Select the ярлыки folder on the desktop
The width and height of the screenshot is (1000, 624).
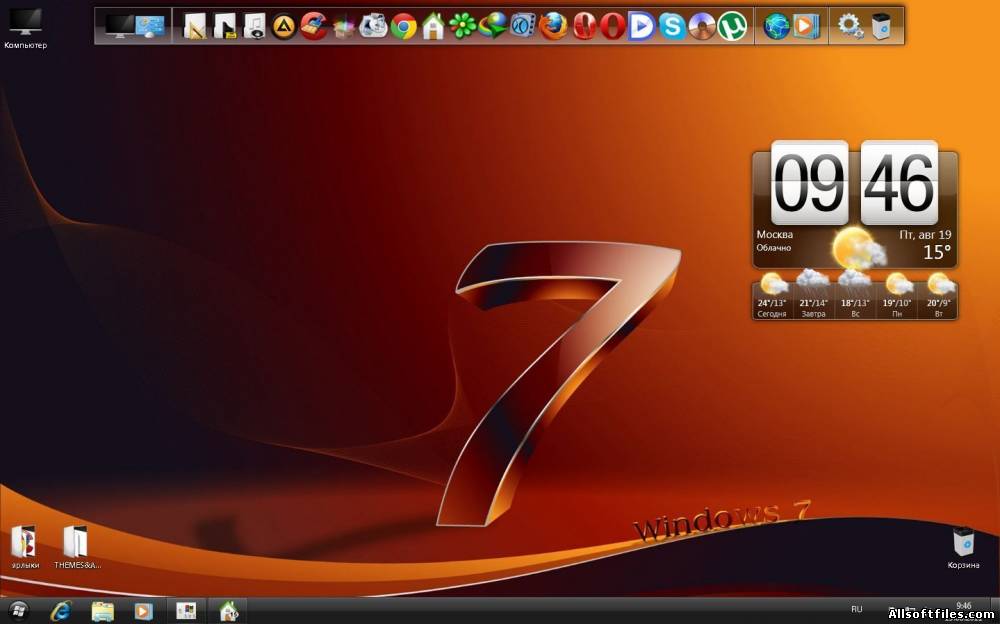pyautogui.click(x=25, y=547)
